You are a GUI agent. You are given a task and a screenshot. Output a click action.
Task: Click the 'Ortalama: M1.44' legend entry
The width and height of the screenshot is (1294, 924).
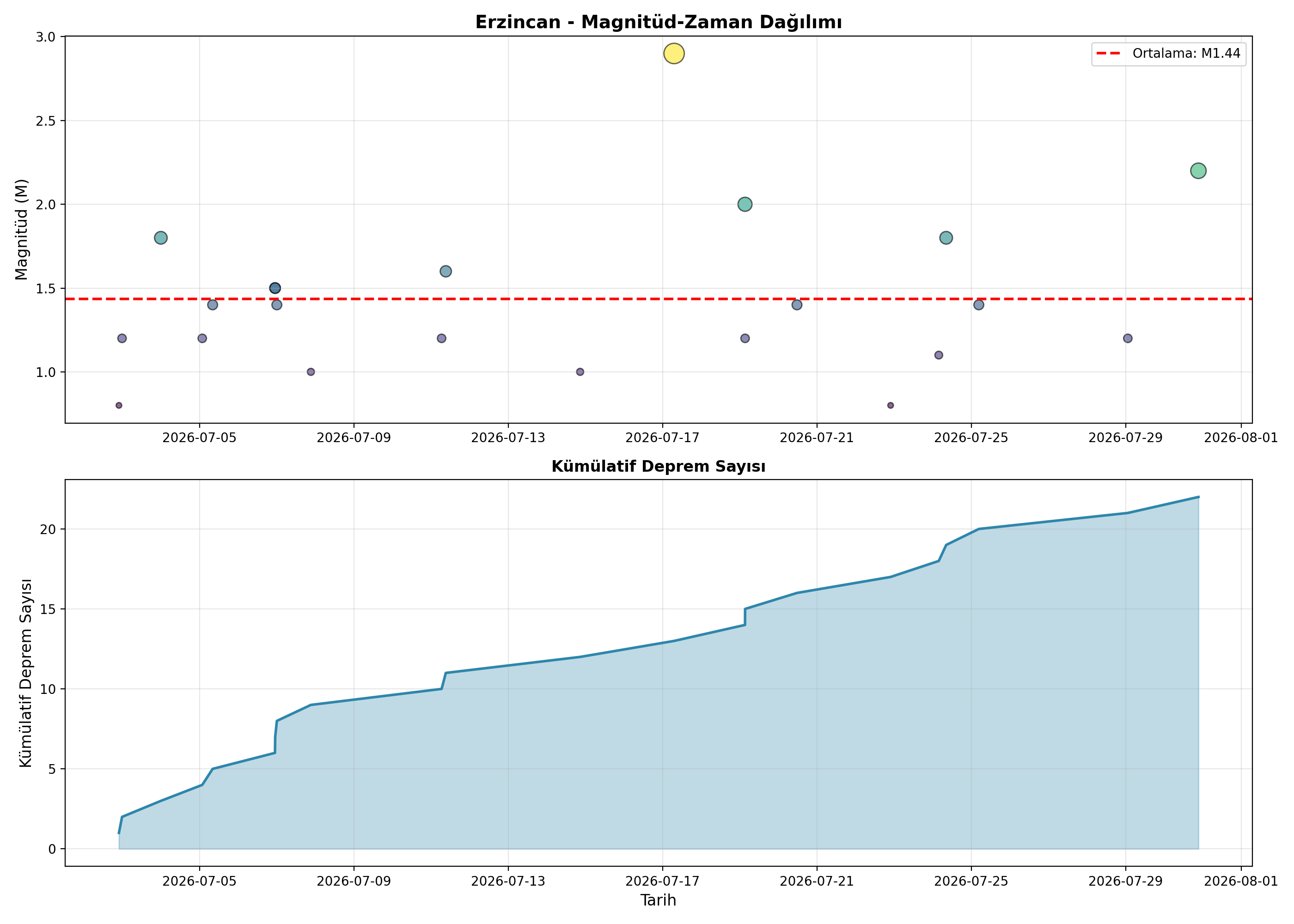pos(1169,54)
